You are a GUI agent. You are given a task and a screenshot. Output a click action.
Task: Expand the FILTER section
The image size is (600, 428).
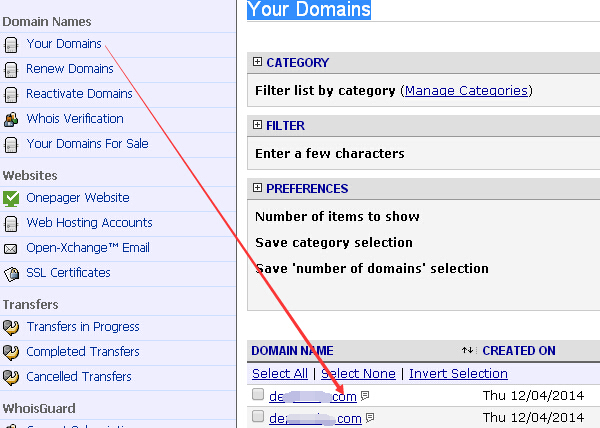258,125
